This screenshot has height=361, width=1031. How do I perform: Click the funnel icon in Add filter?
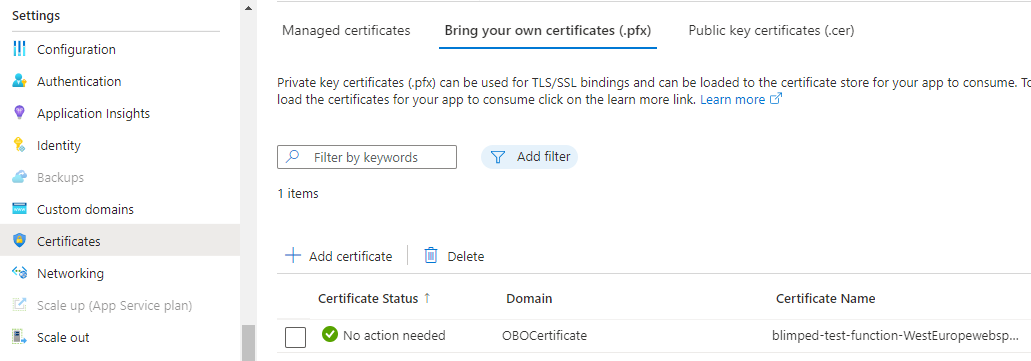coord(499,157)
